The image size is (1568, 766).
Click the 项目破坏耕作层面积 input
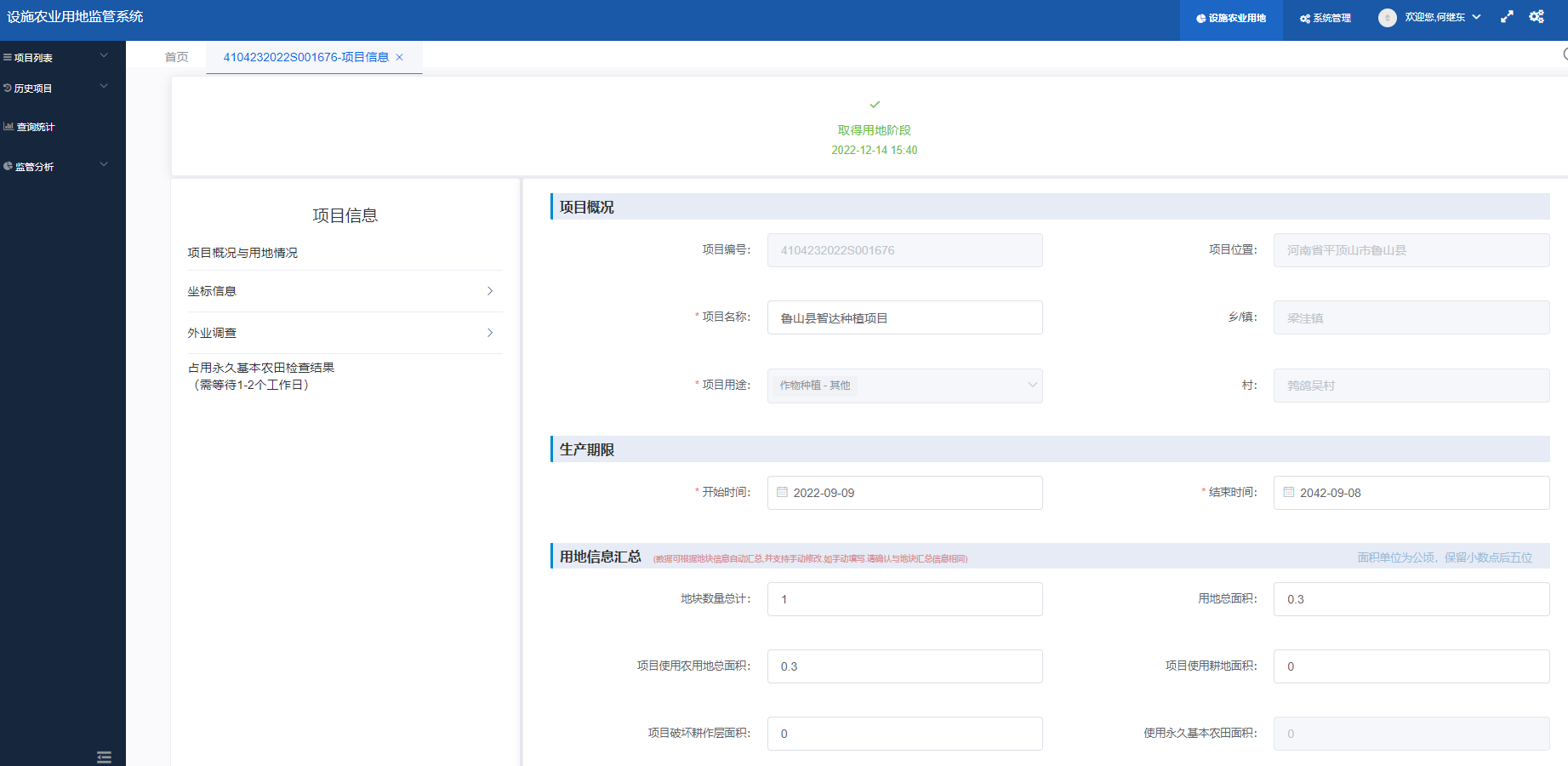904,734
